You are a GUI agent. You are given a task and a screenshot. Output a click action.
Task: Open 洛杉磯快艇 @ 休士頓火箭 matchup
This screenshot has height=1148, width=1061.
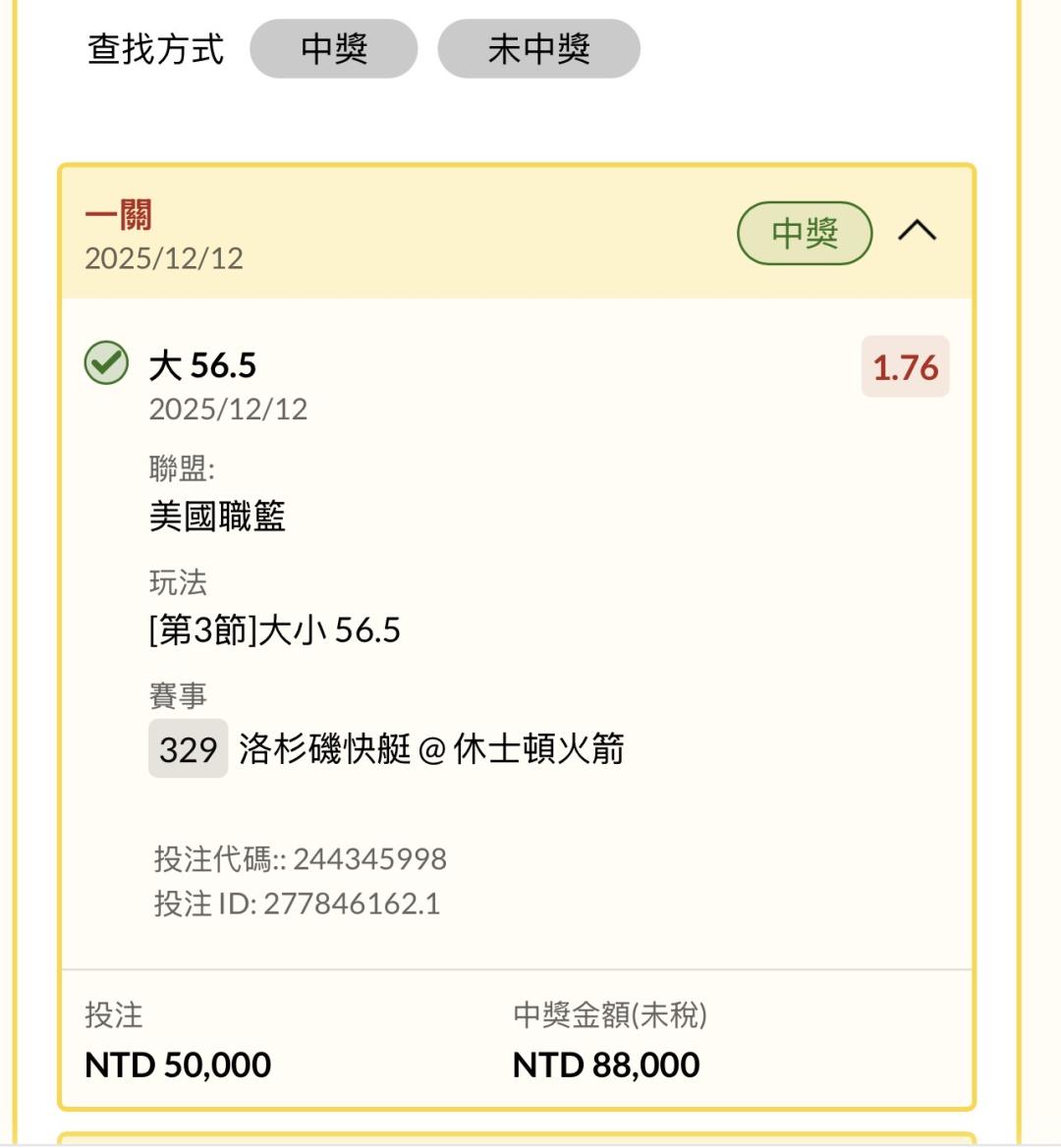coord(431,749)
